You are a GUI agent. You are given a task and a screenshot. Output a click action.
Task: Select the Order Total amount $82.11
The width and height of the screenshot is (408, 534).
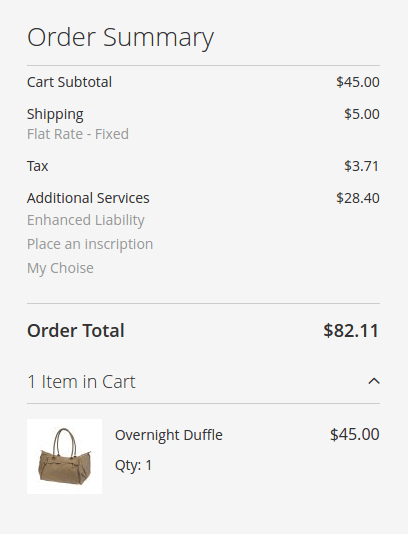[351, 330]
